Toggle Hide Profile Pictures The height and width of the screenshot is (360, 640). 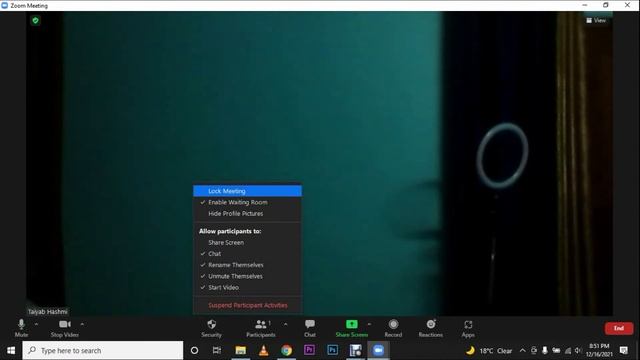tap(247, 213)
